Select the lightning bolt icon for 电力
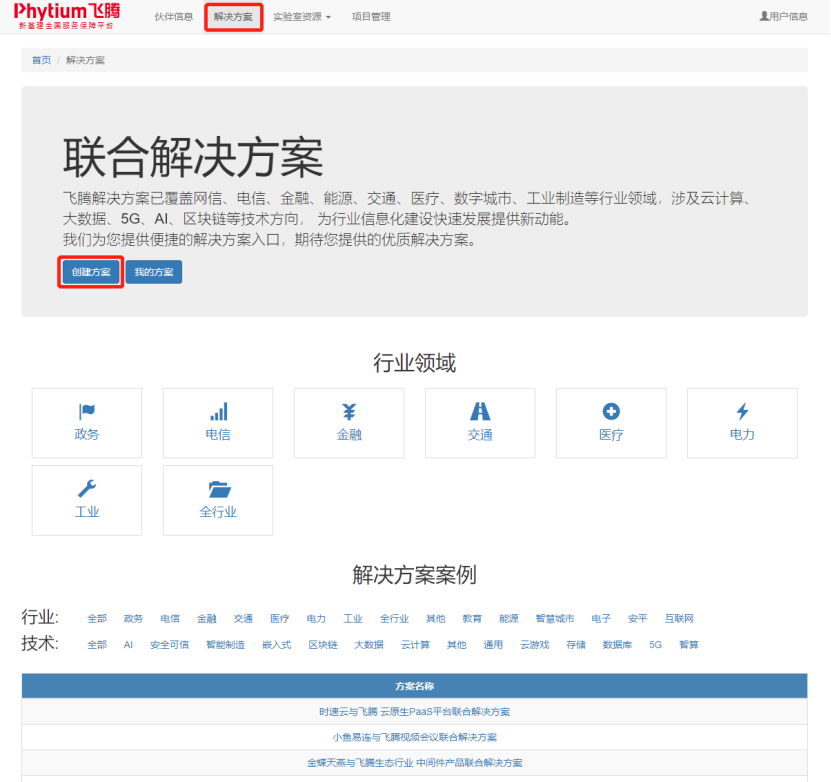This screenshot has height=782, width=831. pos(742,411)
